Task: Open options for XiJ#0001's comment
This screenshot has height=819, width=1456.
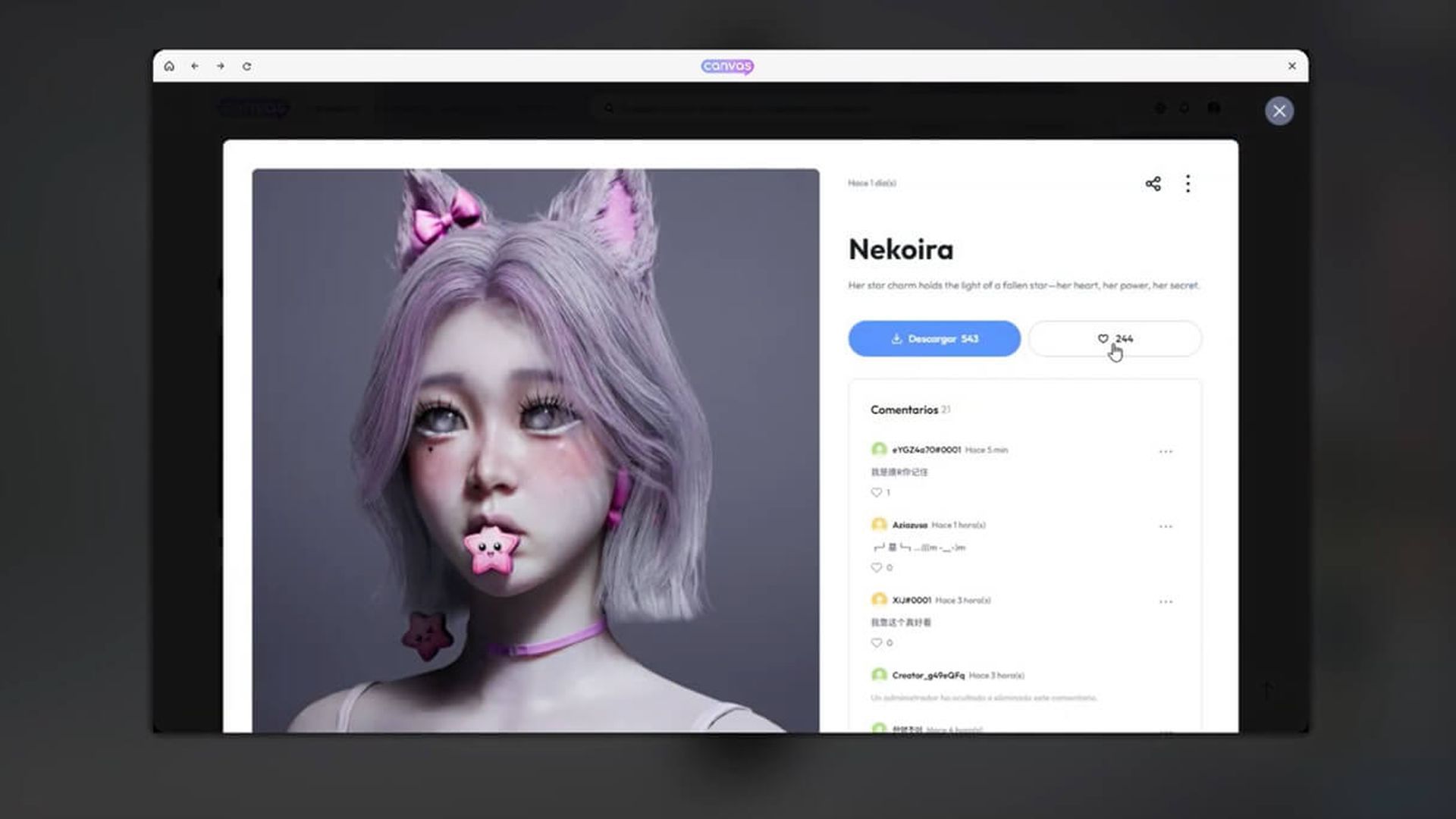Action: tap(1165, 601)
